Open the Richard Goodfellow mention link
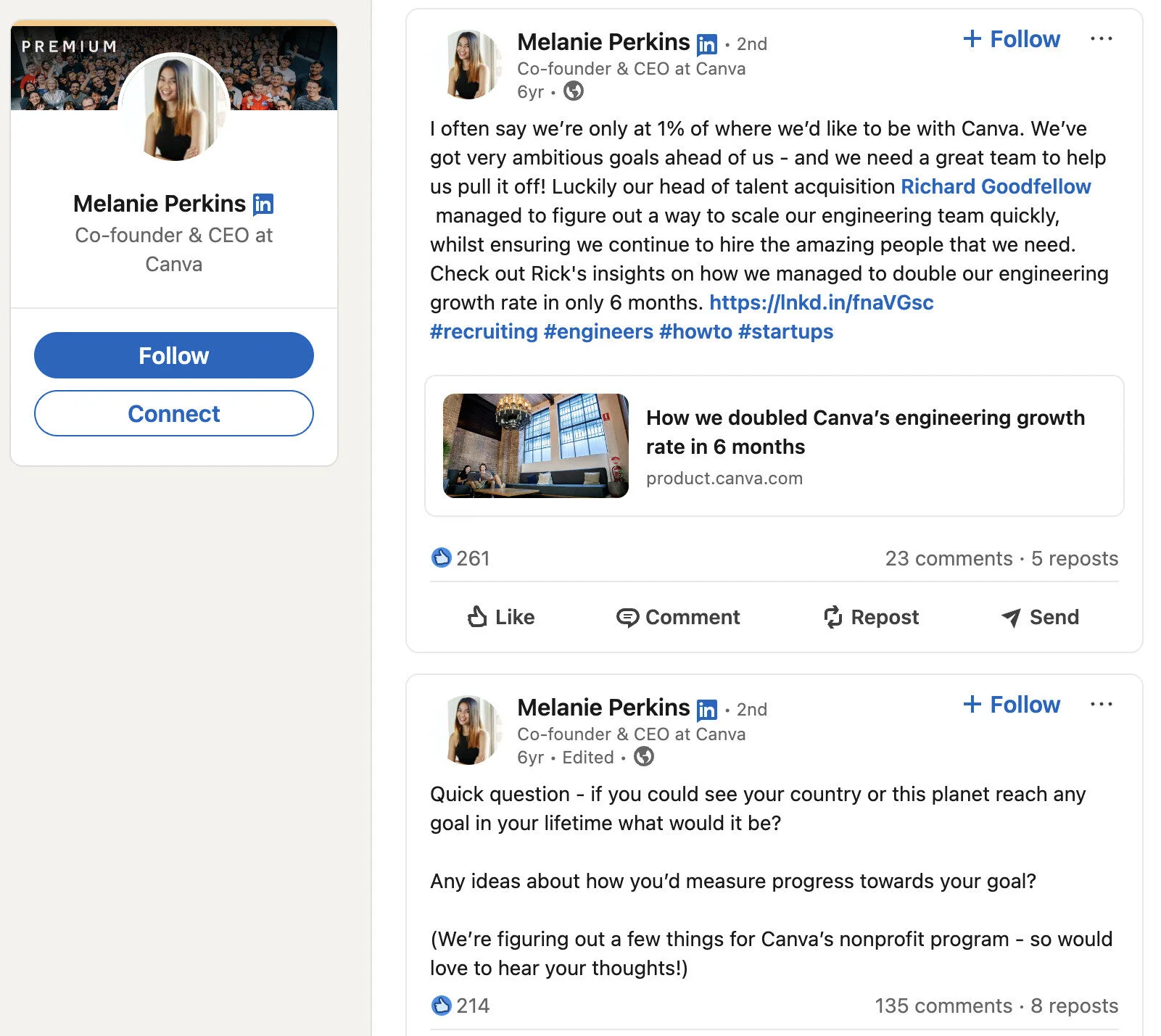1161x1036 pixels. click(996, 186)
